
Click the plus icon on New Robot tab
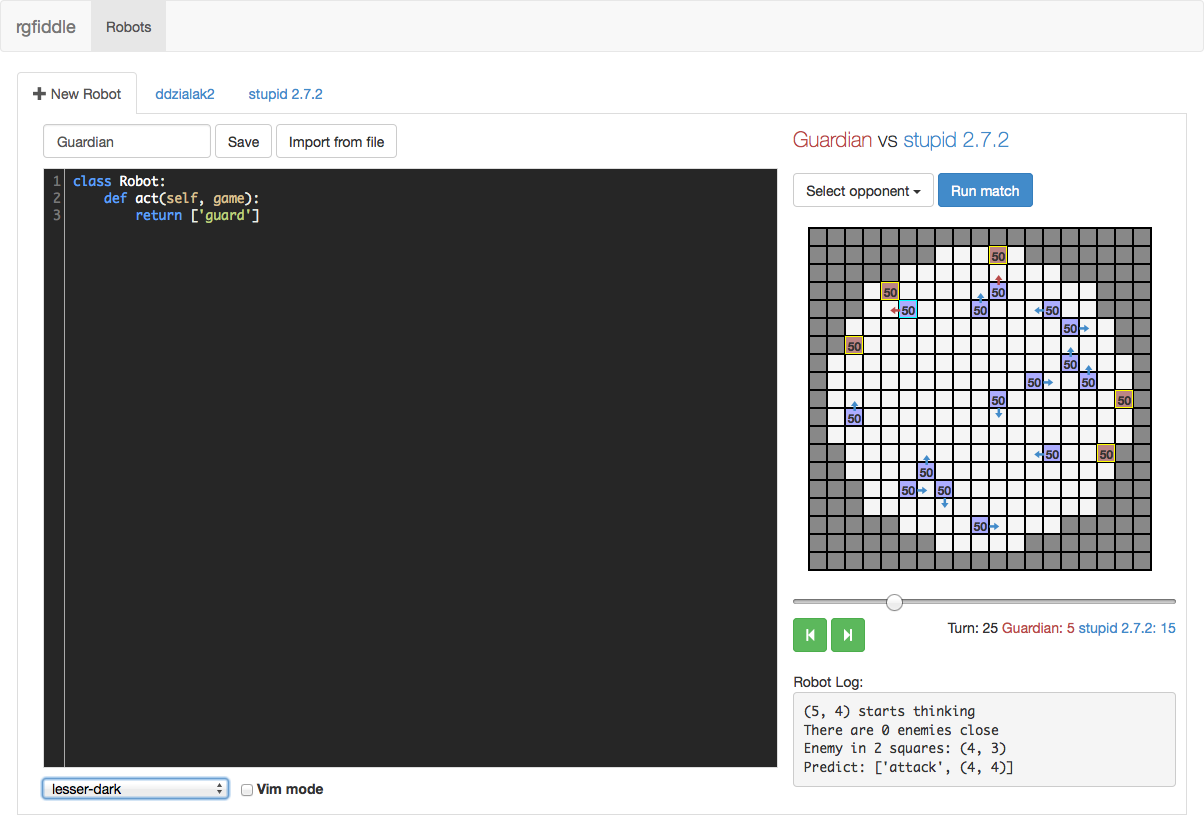(39, 94)
